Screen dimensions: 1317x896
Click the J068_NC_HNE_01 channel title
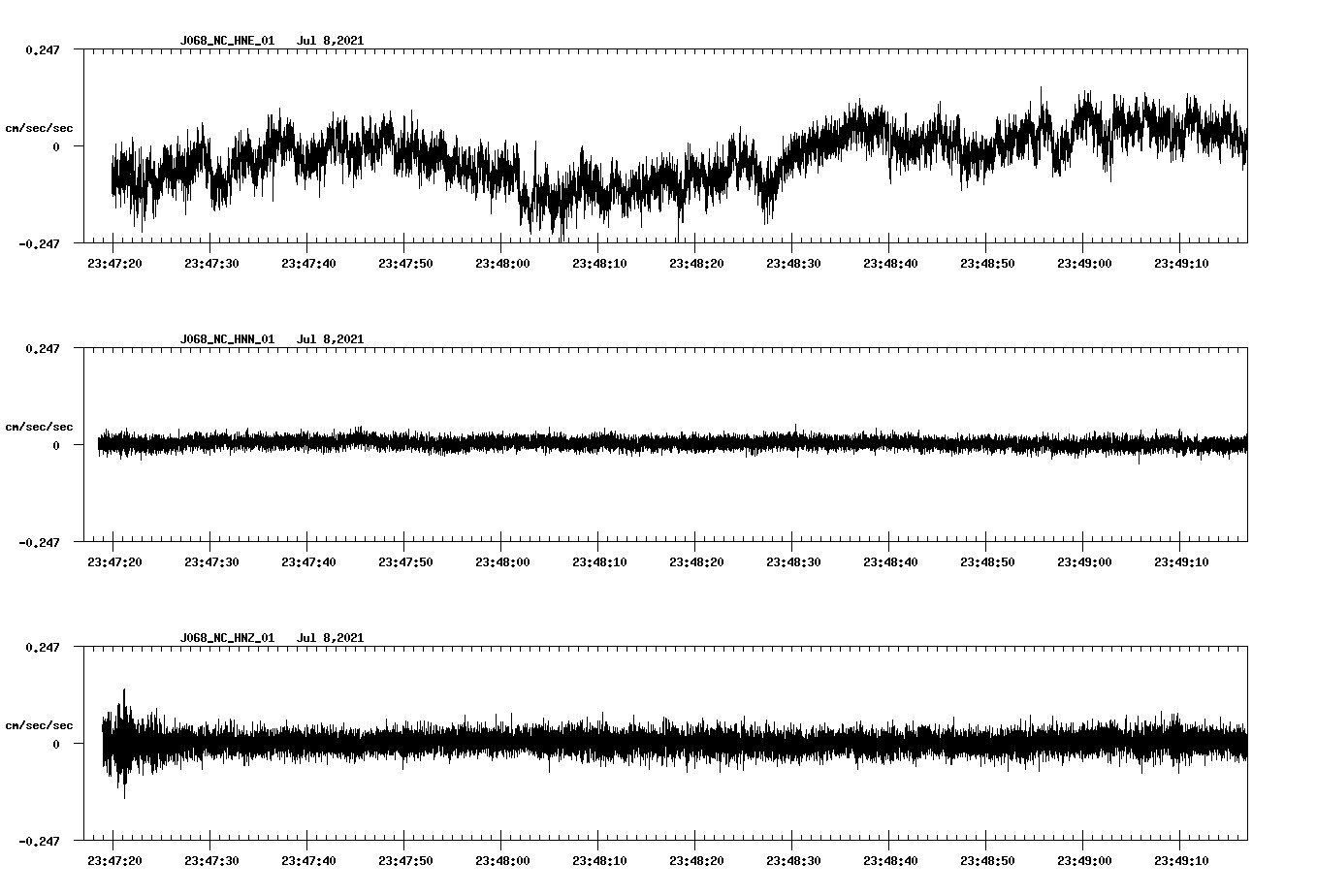point(227,41)
